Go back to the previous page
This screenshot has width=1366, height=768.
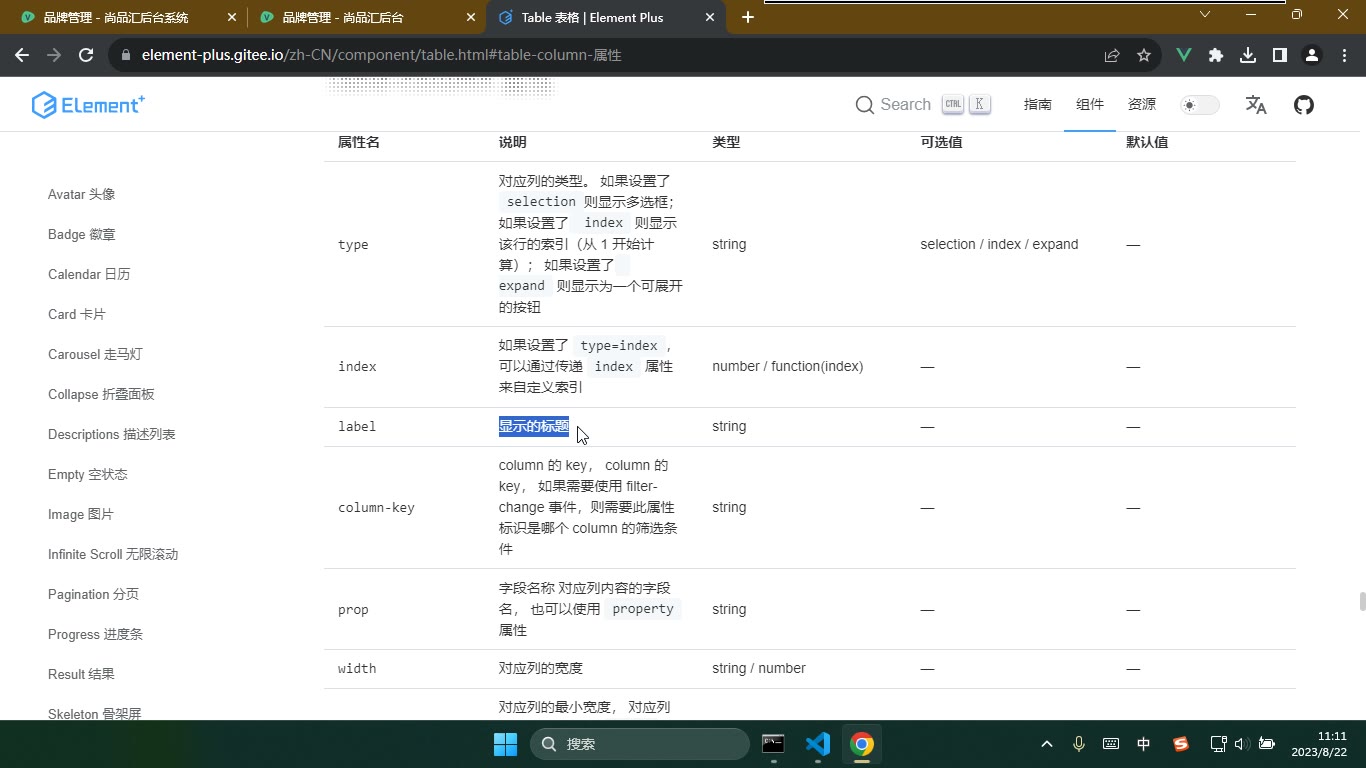22,56
